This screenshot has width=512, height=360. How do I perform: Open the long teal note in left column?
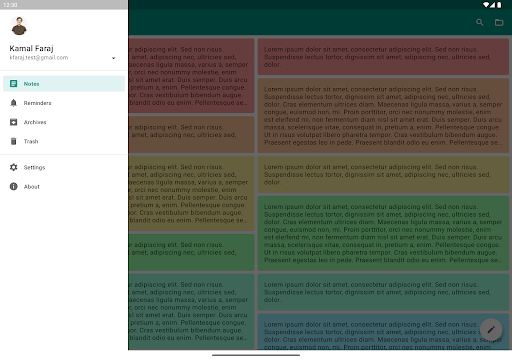click(x=191, y=311)
